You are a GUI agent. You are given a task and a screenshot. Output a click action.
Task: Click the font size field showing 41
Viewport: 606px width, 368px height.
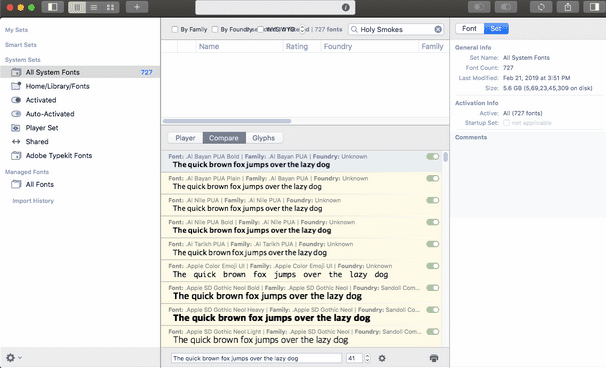point(354,358)
